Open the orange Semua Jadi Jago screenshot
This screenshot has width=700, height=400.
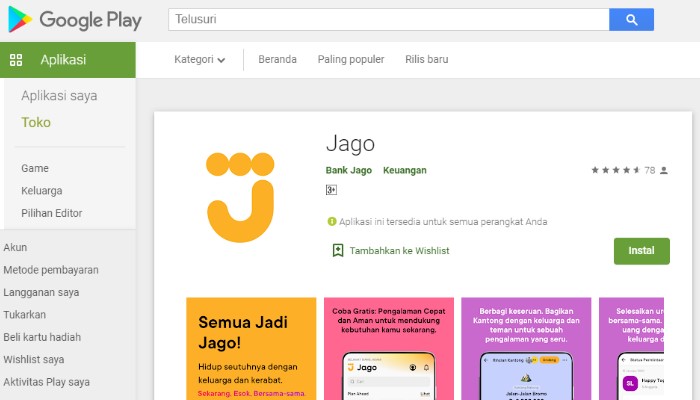251,349
